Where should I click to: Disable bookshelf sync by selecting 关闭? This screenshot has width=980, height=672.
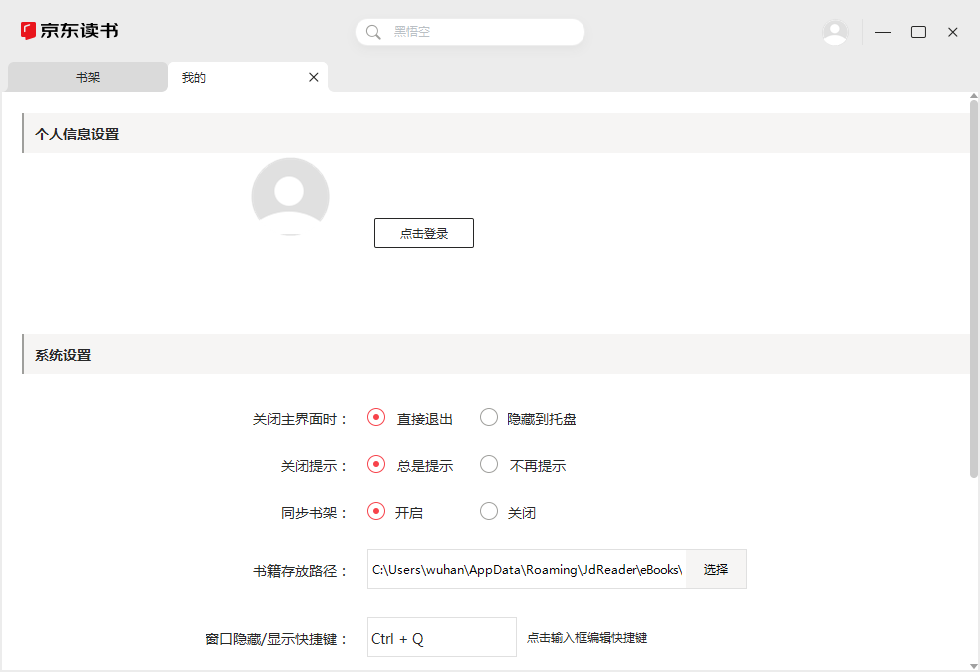click(488, 512)
